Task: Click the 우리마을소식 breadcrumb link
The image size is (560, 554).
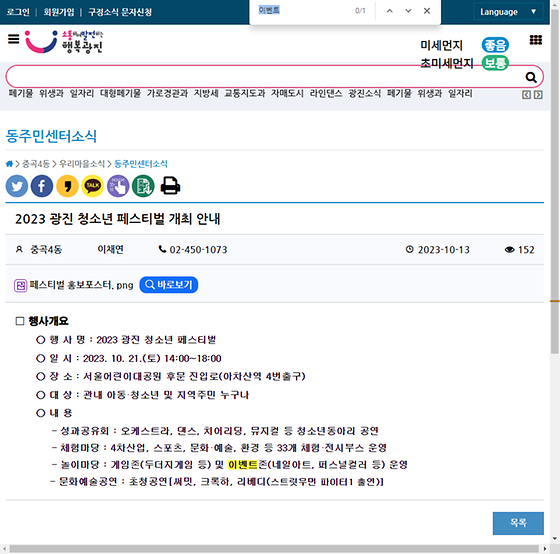Action: tap(82, 164)
